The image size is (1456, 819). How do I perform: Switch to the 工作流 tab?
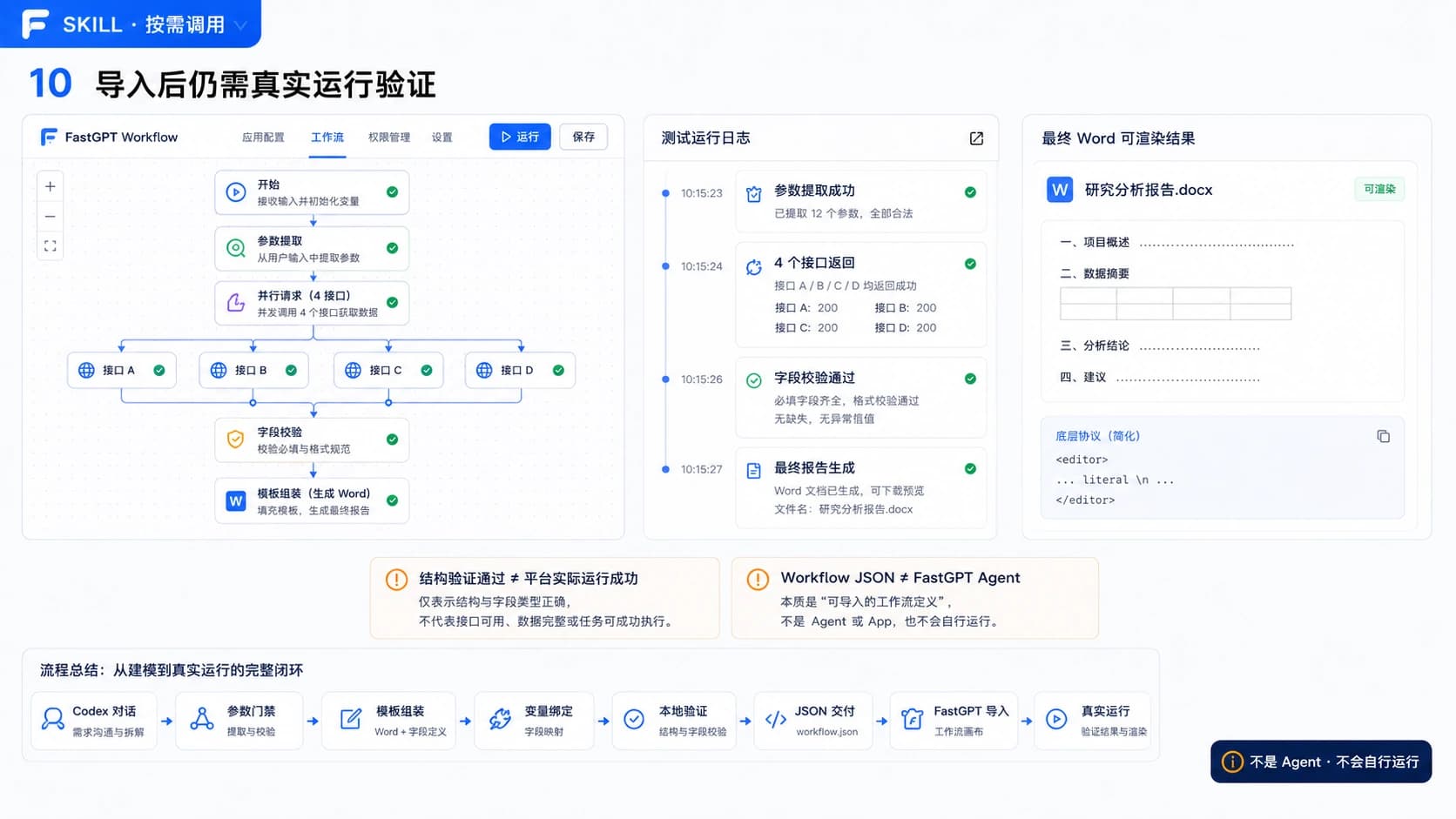[327, 138]
